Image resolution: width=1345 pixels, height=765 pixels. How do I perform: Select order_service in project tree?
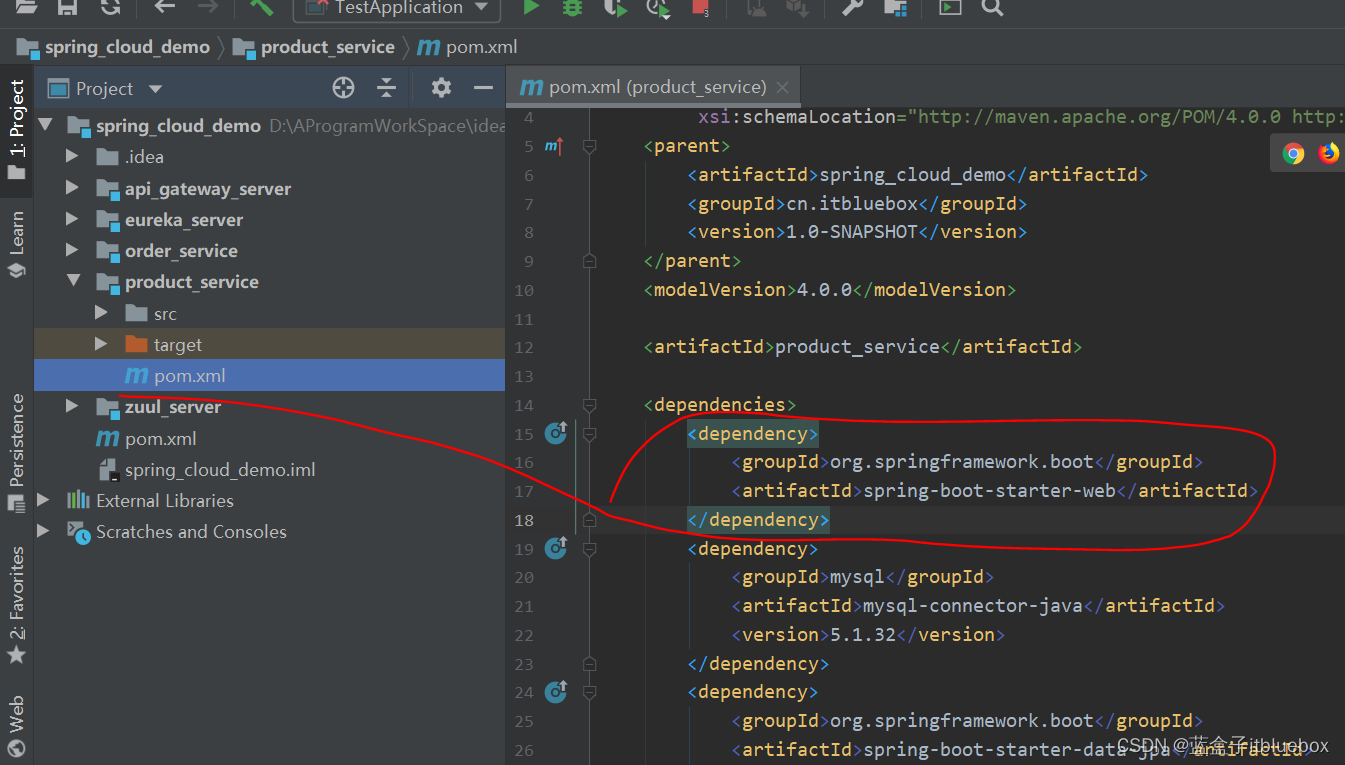coord(181,251)
